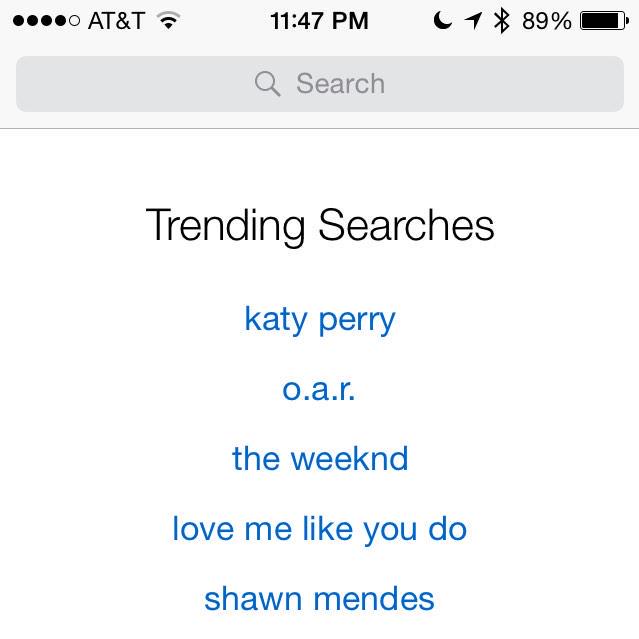Viewport: 639px width, 639px height.
Task: Tap the AT&T carrier label
Action: click(116, 20)
